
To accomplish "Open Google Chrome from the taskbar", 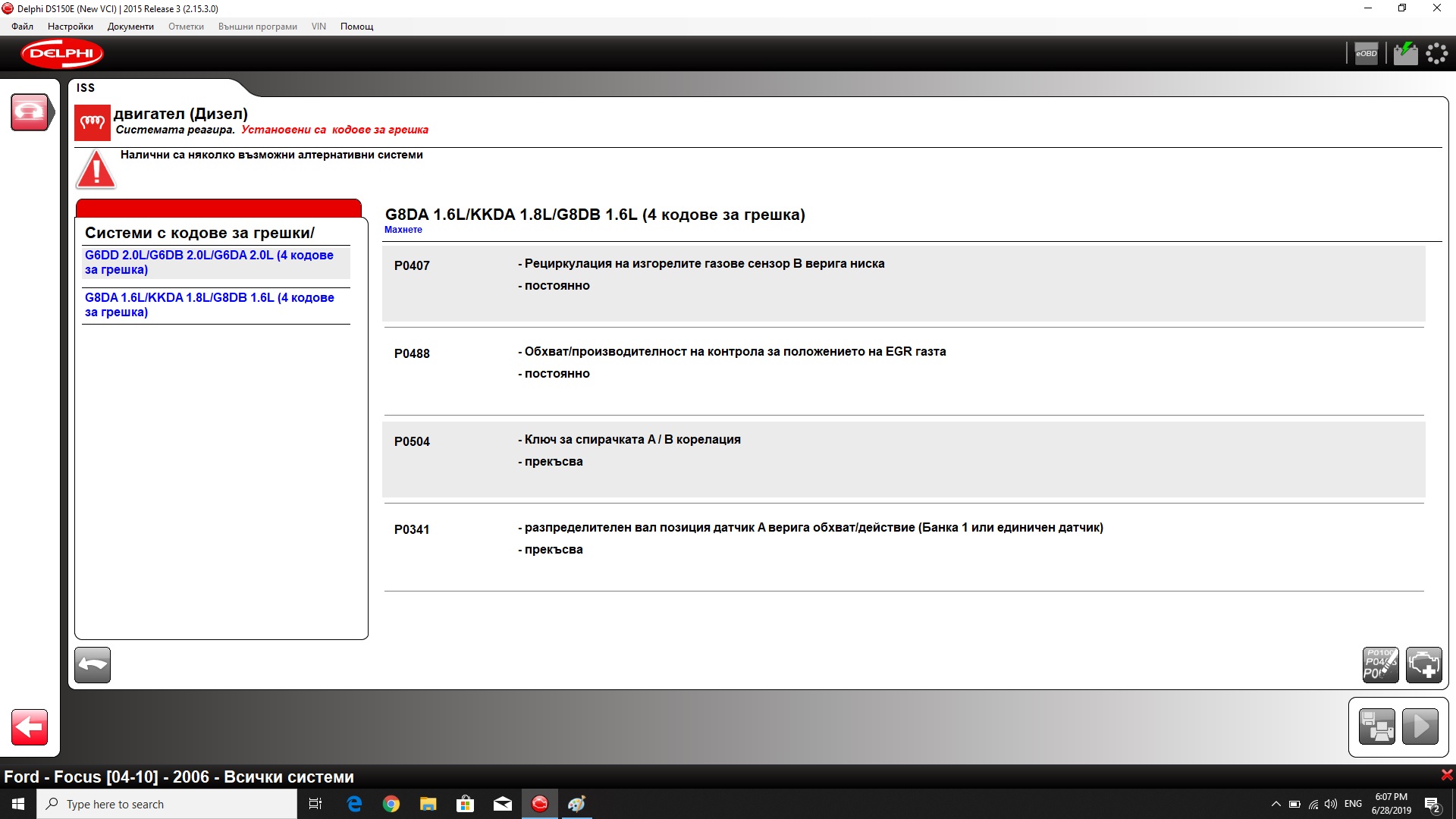I will pos(391,804).
